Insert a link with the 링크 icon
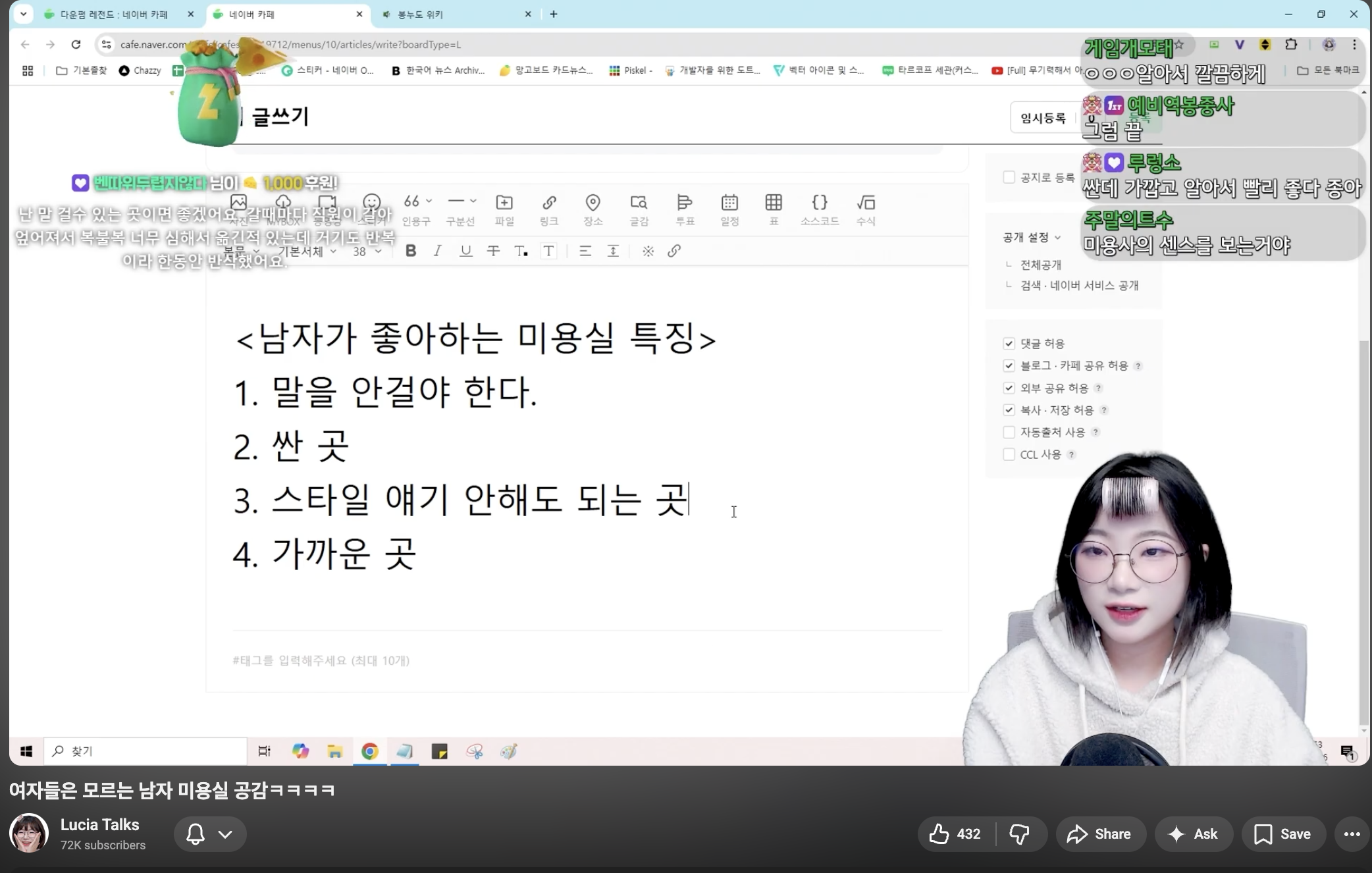This screenshot has width=1372, height=873. point(549,203)
